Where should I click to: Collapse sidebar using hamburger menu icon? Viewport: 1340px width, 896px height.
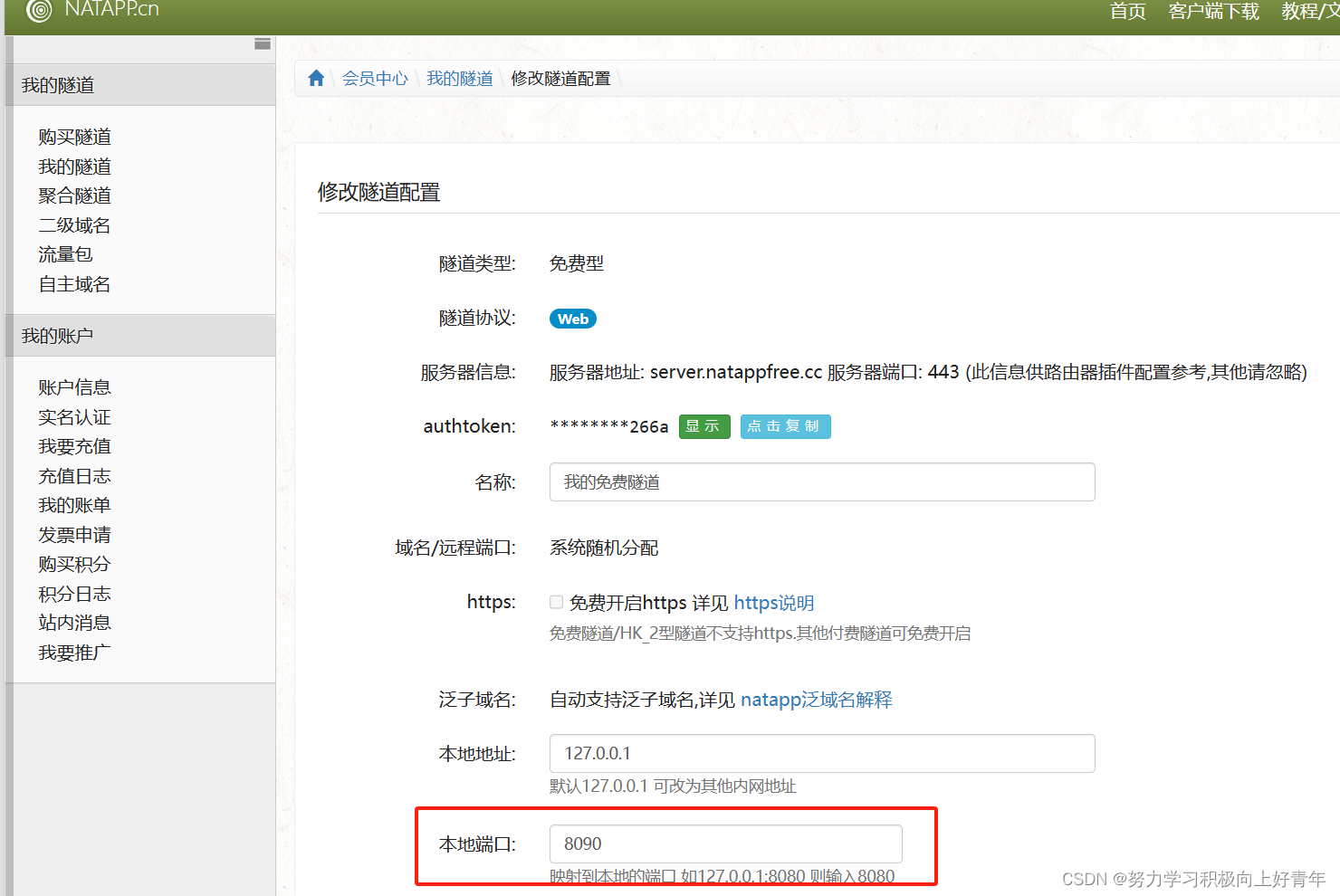[263, 43]
